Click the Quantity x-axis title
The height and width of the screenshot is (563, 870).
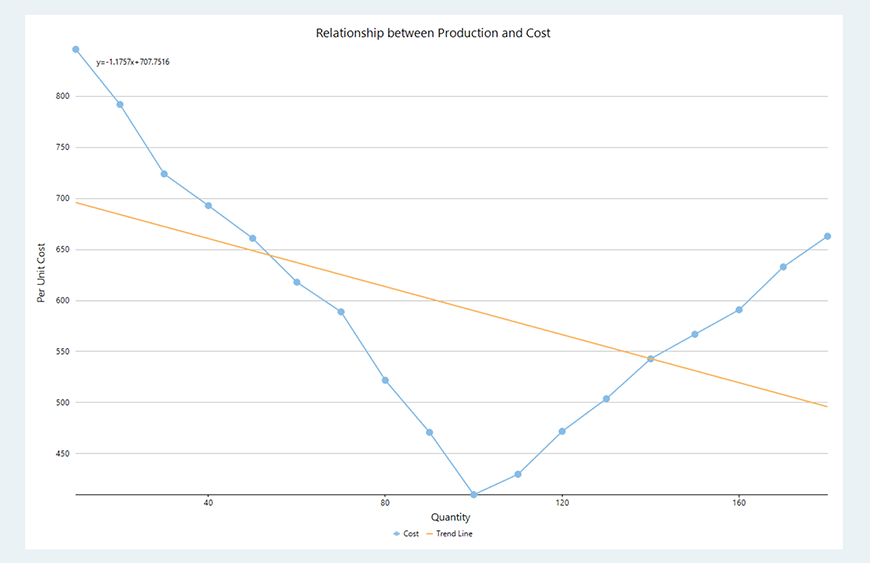(x=451, y=517)
